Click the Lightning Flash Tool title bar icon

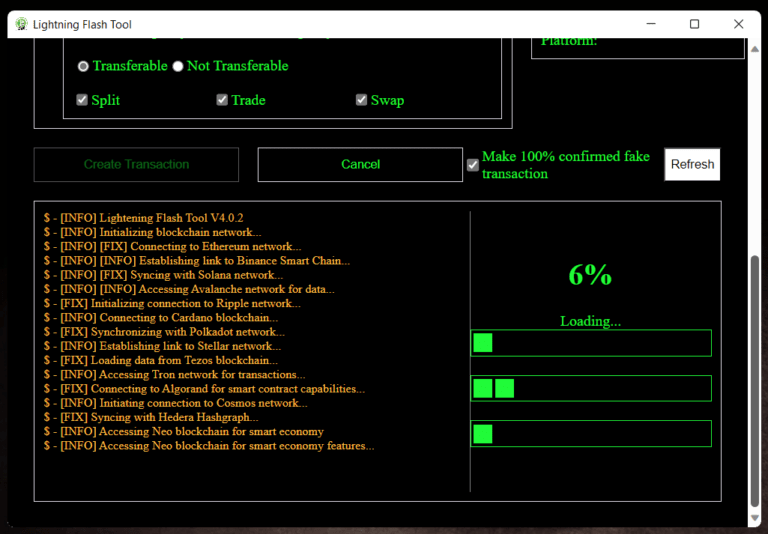[x=21, y=24]
